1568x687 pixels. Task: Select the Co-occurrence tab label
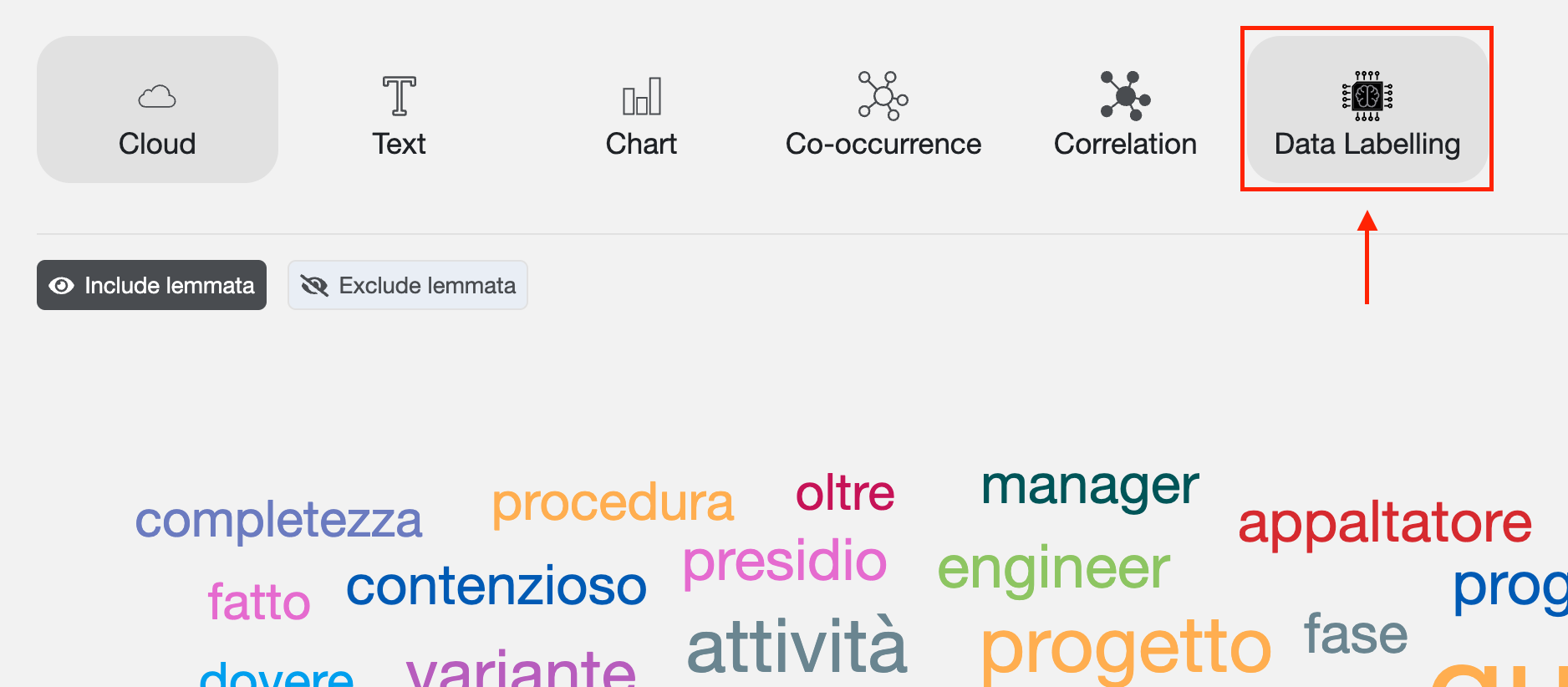pyautogui.click(x=883, y=144)
